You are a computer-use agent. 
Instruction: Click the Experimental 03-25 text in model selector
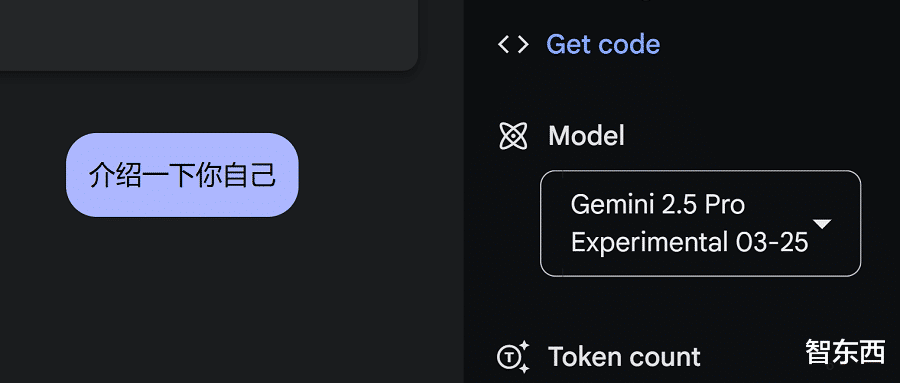[689, 242]
